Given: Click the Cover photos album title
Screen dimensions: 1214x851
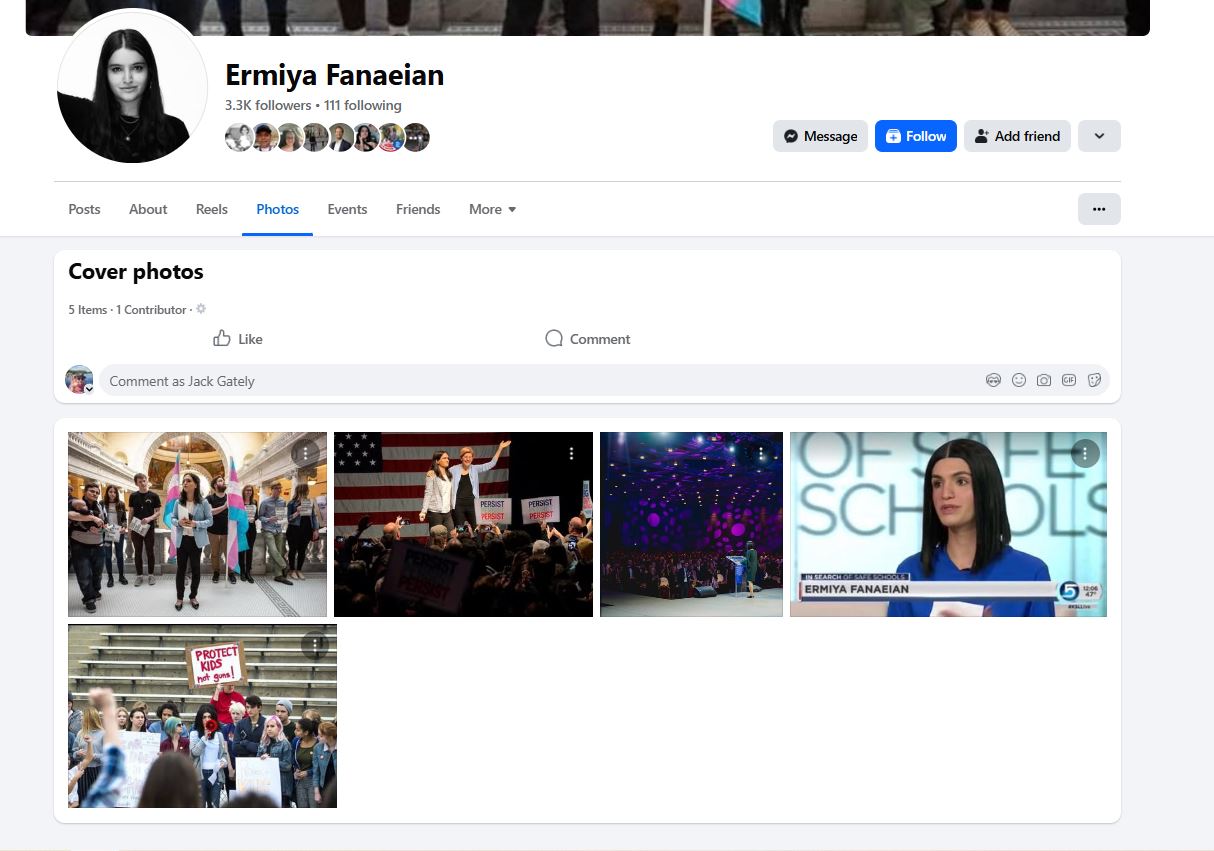Looking at the screenshot, I should coord(136,271).
